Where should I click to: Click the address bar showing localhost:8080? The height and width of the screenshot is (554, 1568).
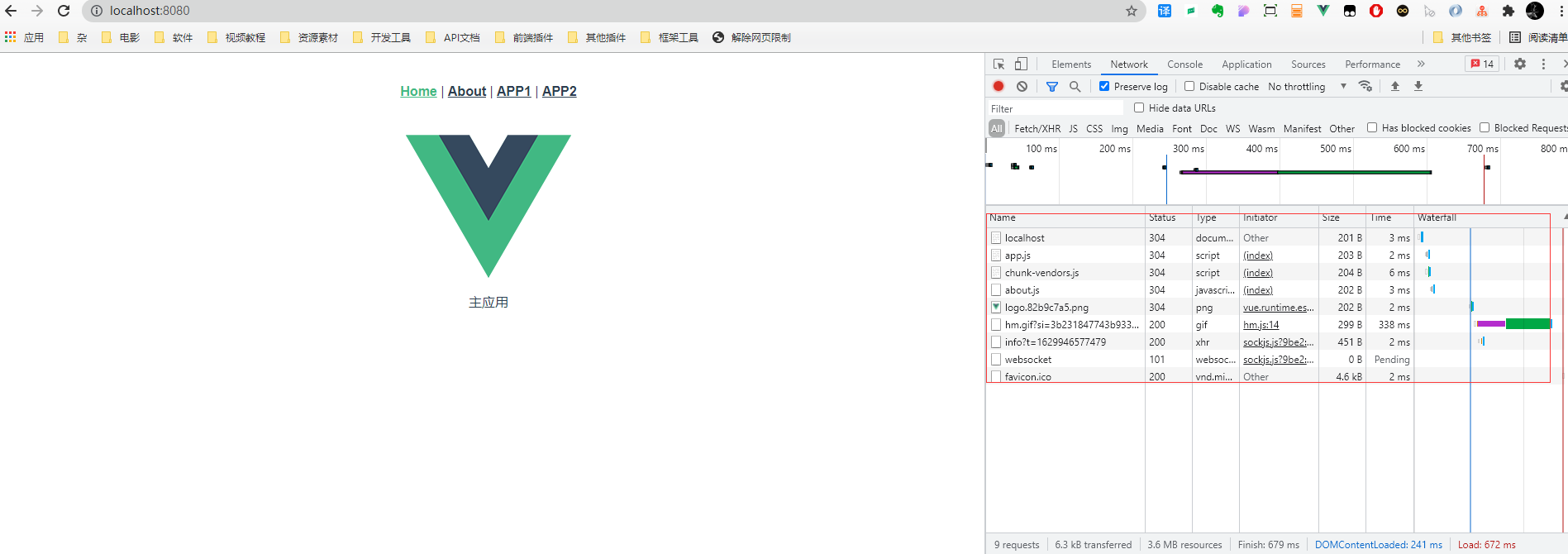click(612, 11)
